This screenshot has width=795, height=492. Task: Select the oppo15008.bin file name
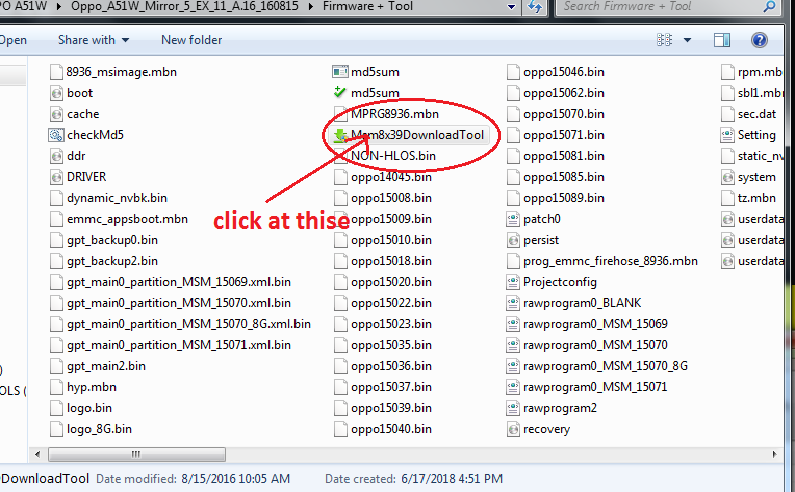(x=391, y=198)
